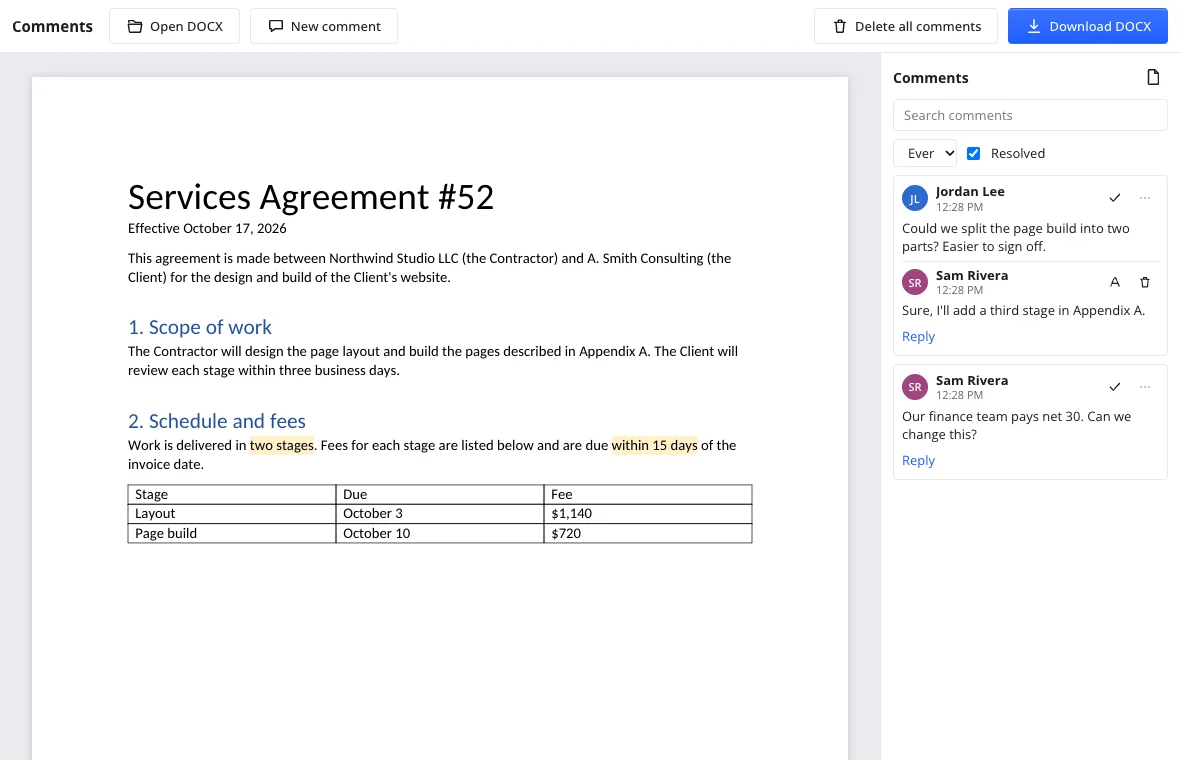Click the 'Page build' table cell
The image size is (1180, 760).
click(232, 534)
